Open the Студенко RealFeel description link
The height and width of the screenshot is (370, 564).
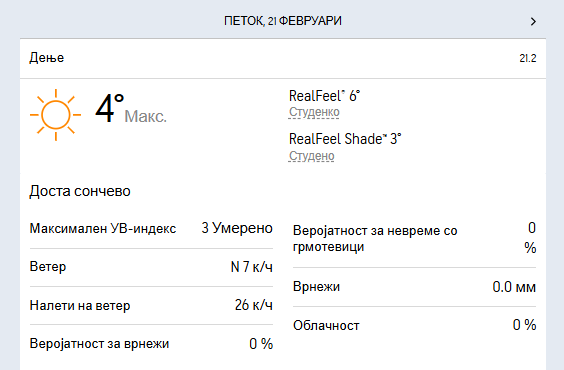[x=314, y=112]
